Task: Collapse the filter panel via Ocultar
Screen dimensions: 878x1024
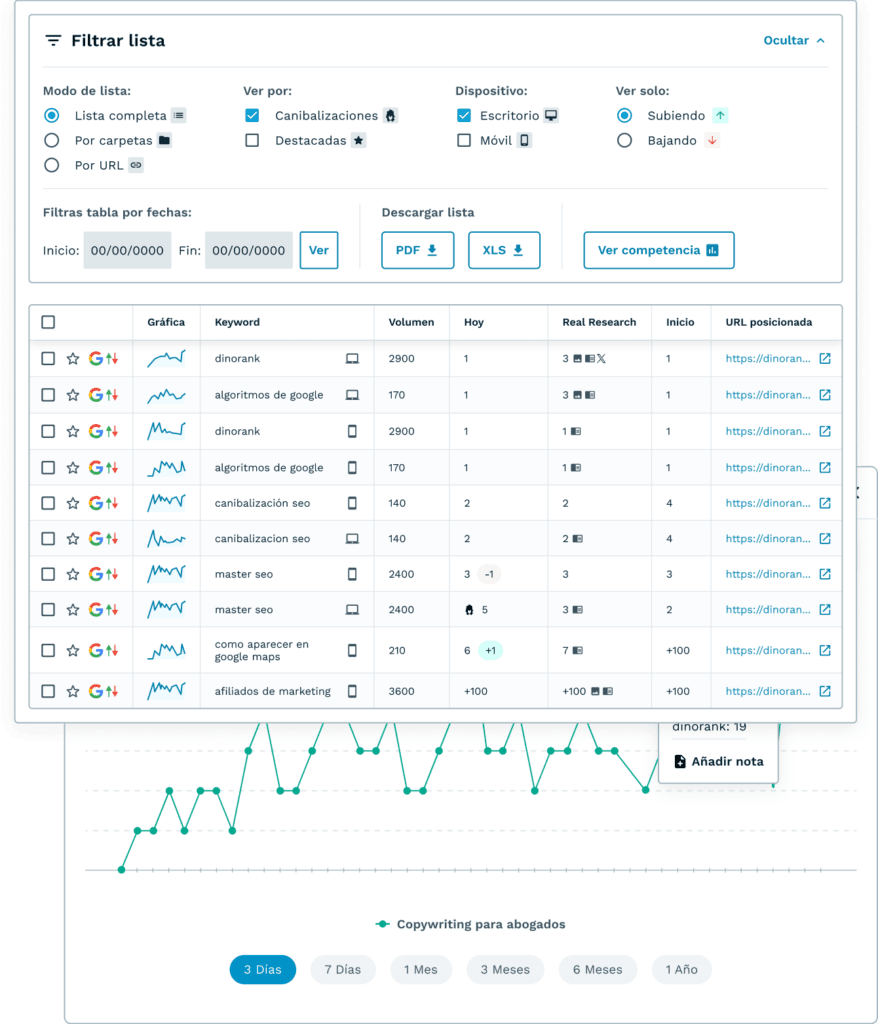Action: click(794, 40)
